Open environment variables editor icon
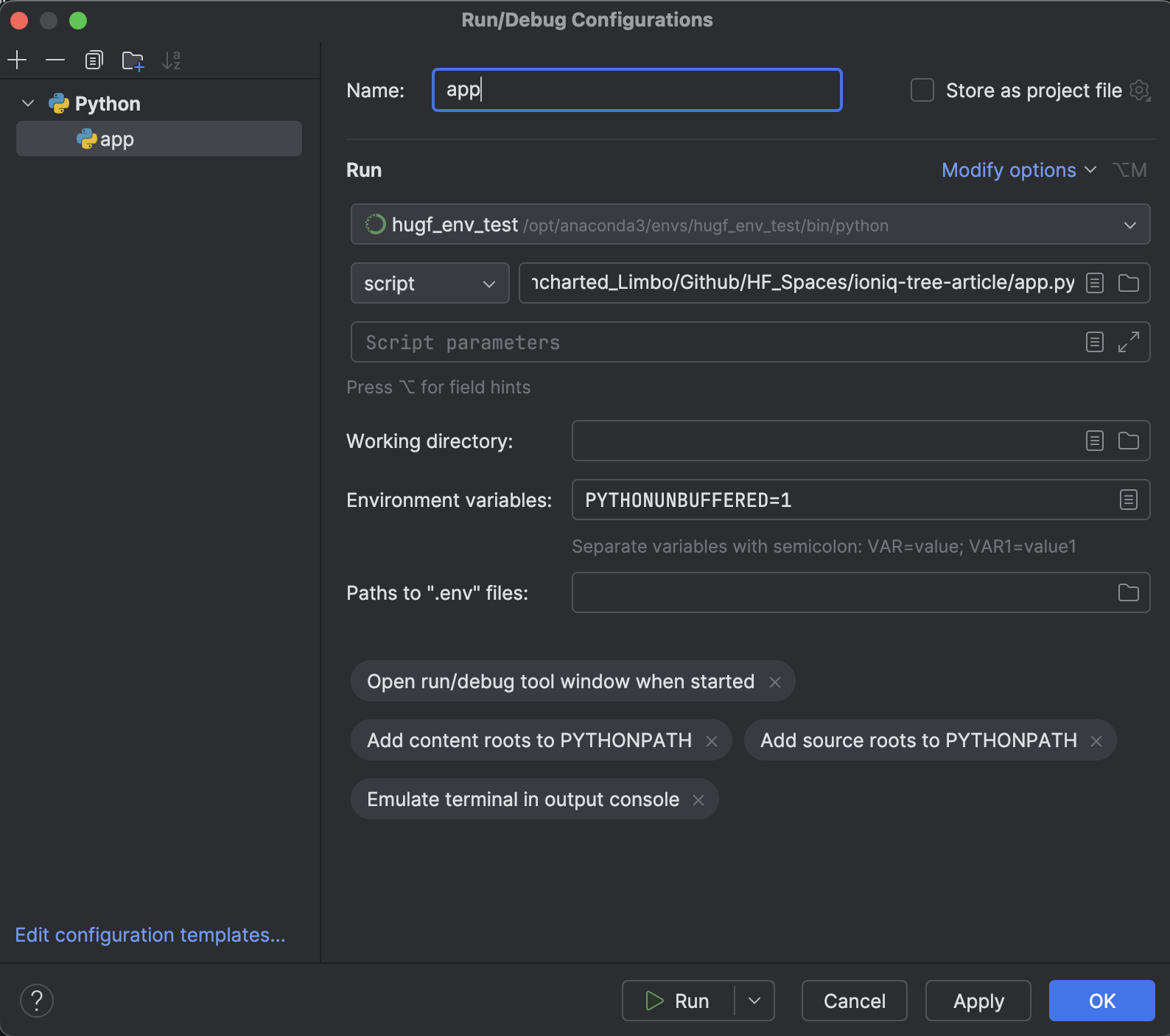Screen dimensions: 1170x1036 pos(1128,500)
